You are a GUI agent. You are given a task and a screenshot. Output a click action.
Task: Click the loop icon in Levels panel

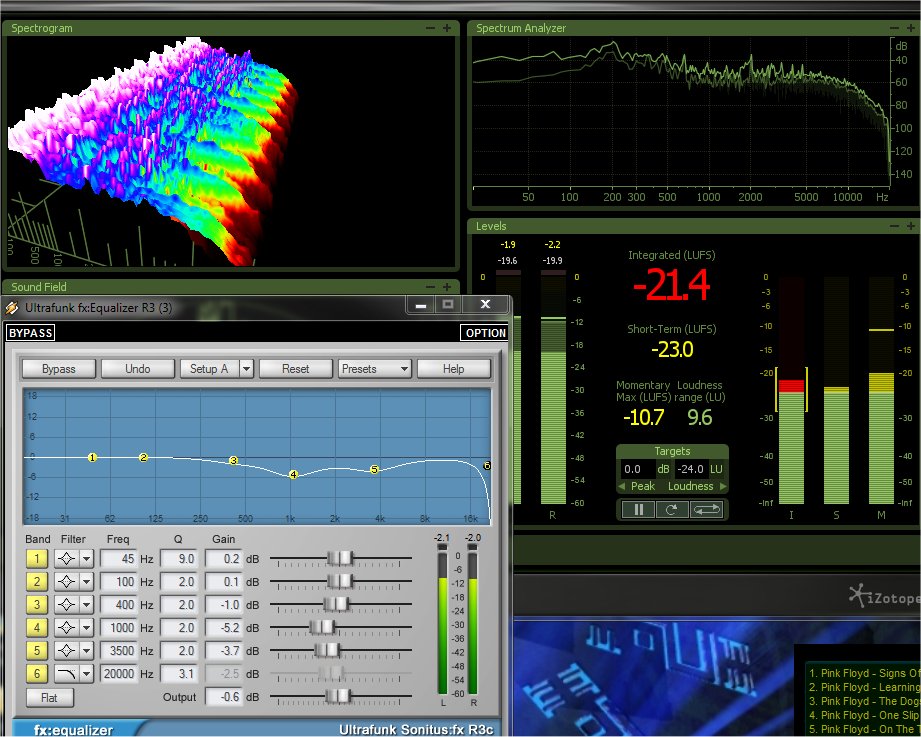coord(707,509)
